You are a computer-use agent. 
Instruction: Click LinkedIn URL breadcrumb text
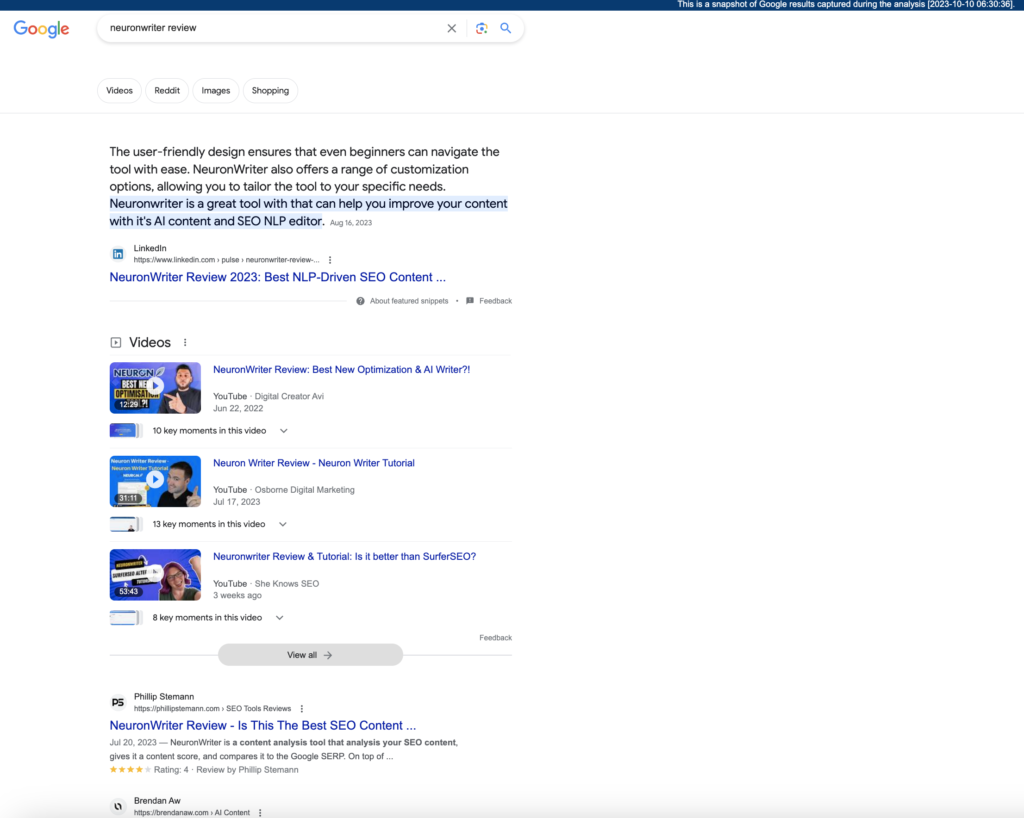click(227, 260)
